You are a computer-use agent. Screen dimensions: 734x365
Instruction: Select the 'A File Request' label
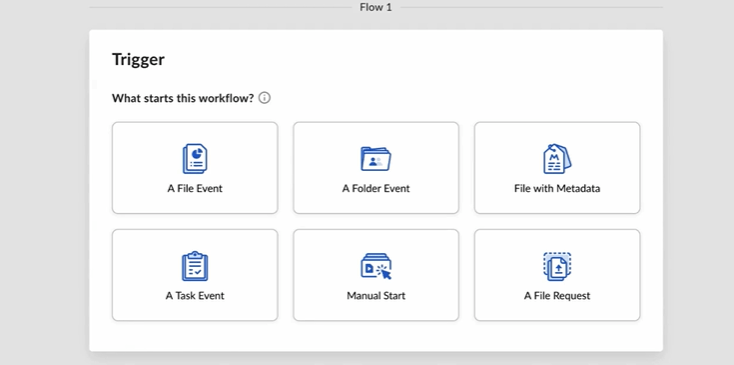(557, 296)
